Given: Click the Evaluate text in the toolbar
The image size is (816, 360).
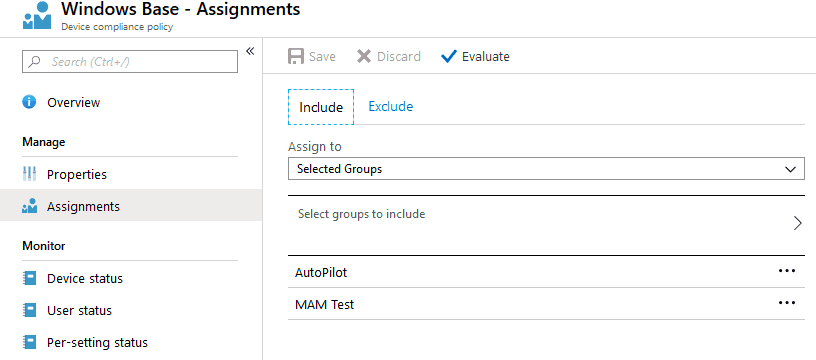Looking at the screenshot, I should click(486, 56).
